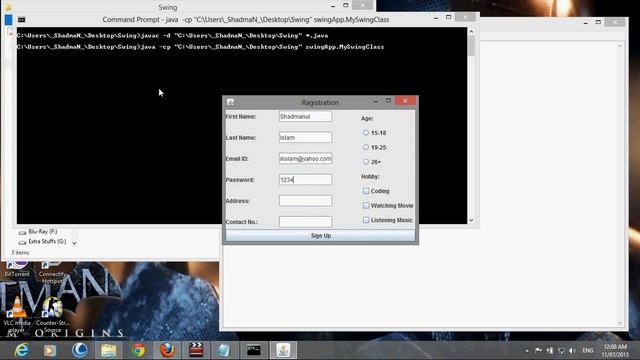The width and height of the screenshot is (640, 360).
Task: Click Command Prompt title bar icon
Action: pyautogui.click(x=22, y=20)
